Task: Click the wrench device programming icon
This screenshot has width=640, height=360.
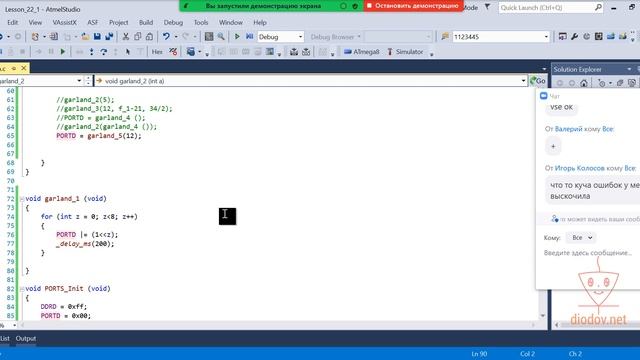Action: [574, 37]
